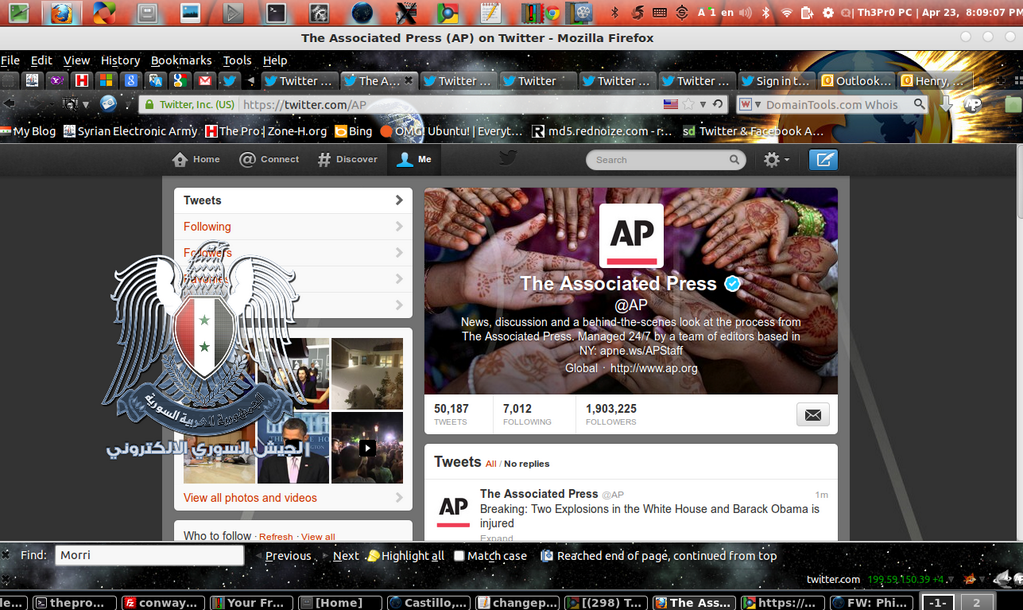
Task: Click Next in the find bar
Action: (346, 556)
